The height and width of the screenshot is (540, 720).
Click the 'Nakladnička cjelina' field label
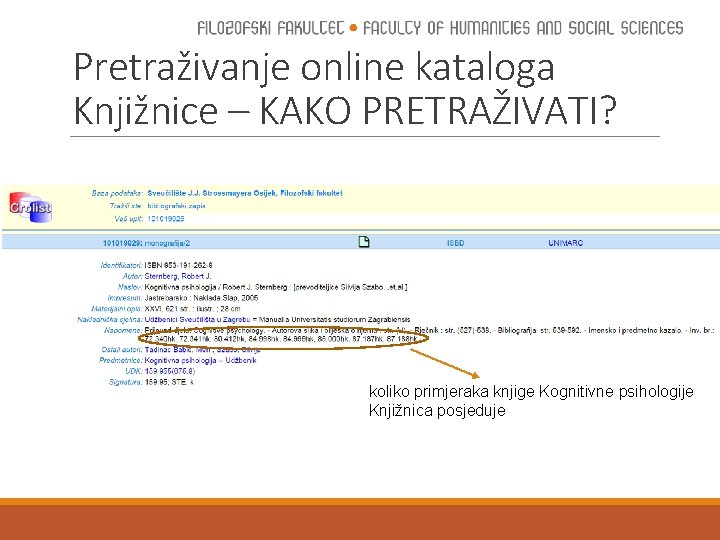pos(110,320)
